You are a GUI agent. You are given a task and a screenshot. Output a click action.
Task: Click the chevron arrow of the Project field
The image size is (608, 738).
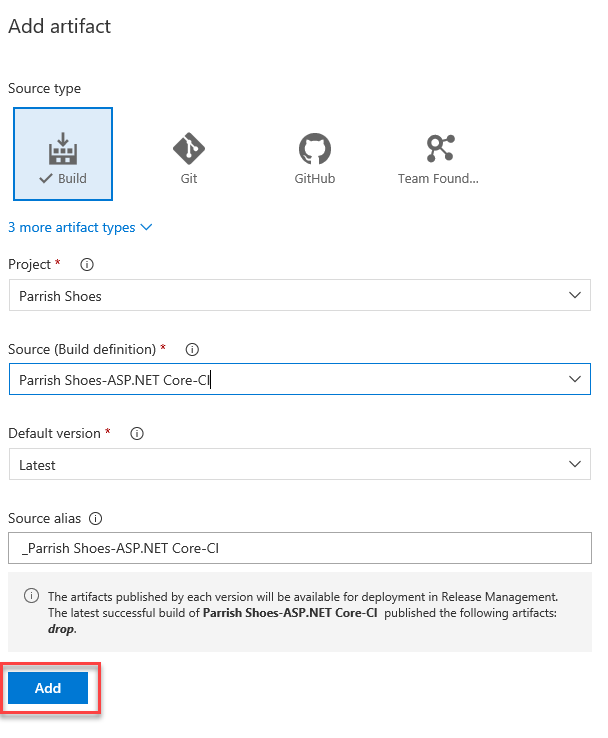click(x=574, y=296)
